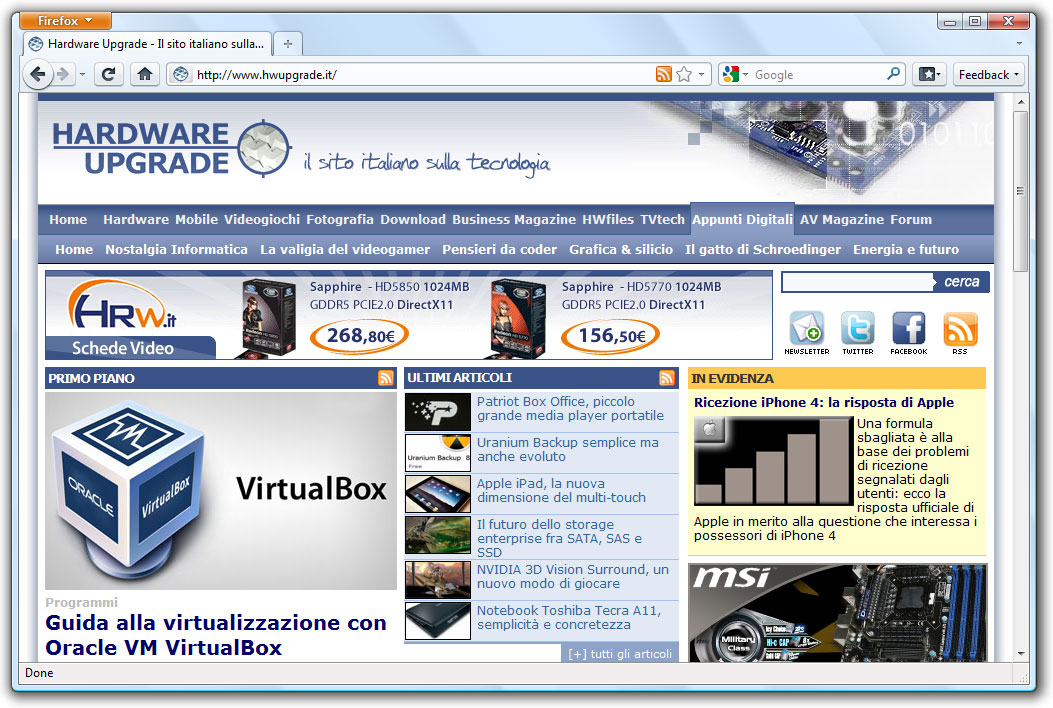Open Grafica & silicio link
Screen dimensions: 1053x708
pos(621,249)
